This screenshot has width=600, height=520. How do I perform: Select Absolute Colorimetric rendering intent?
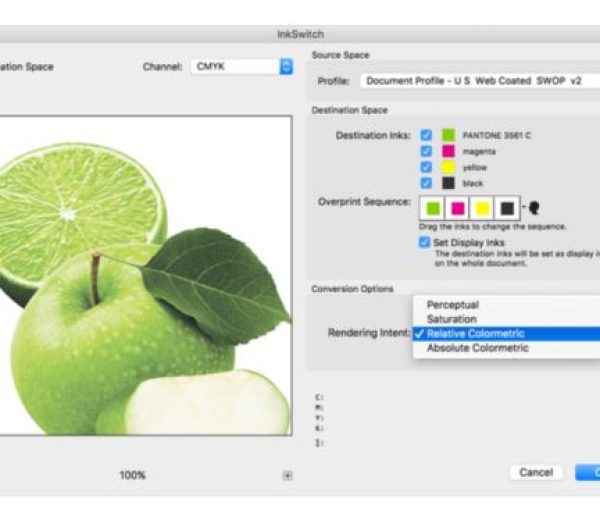coord(478,348)
